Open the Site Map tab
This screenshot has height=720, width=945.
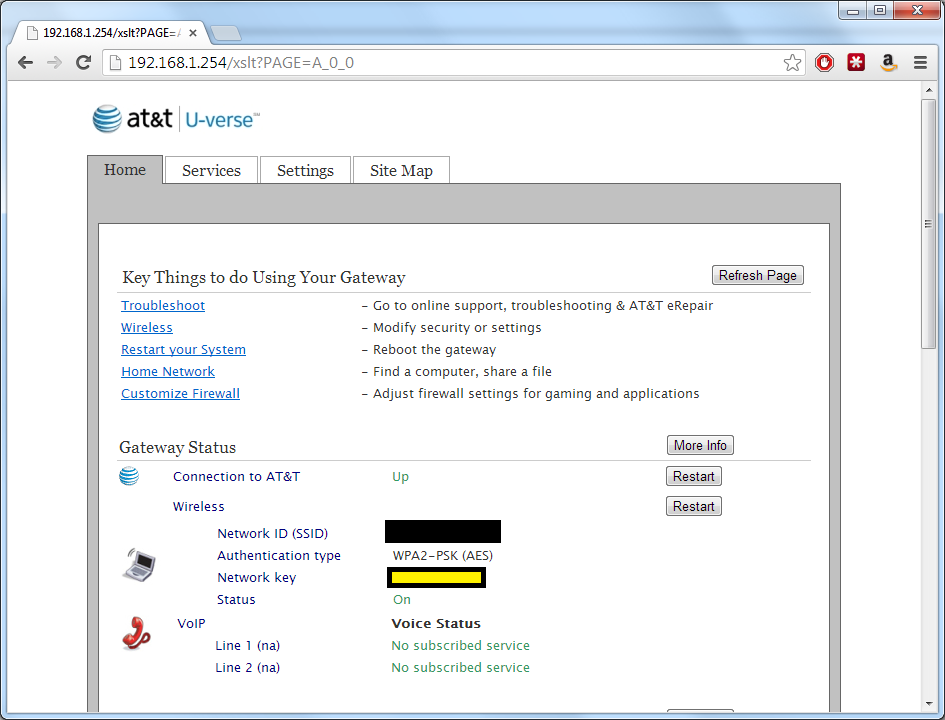401,171
